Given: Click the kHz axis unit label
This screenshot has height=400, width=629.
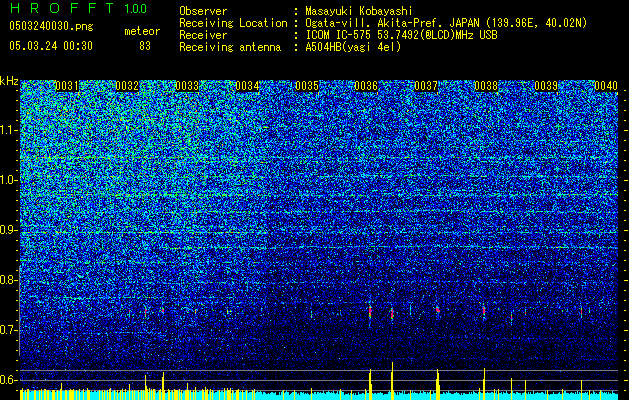Looking at the screenshot, I should coord(9,81).
